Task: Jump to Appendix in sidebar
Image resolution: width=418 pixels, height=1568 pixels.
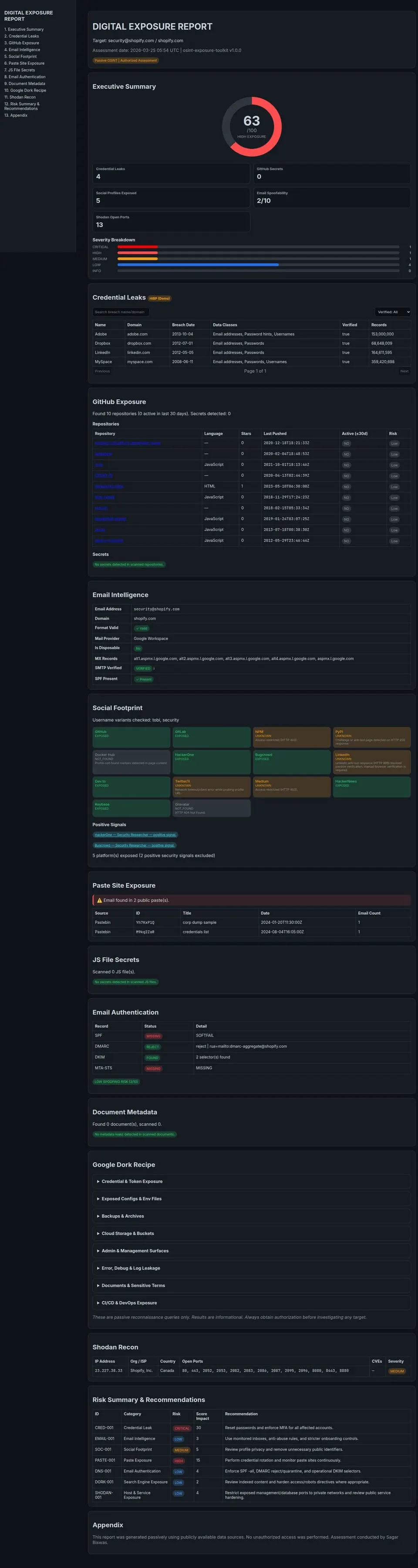Action: point(16,115)
